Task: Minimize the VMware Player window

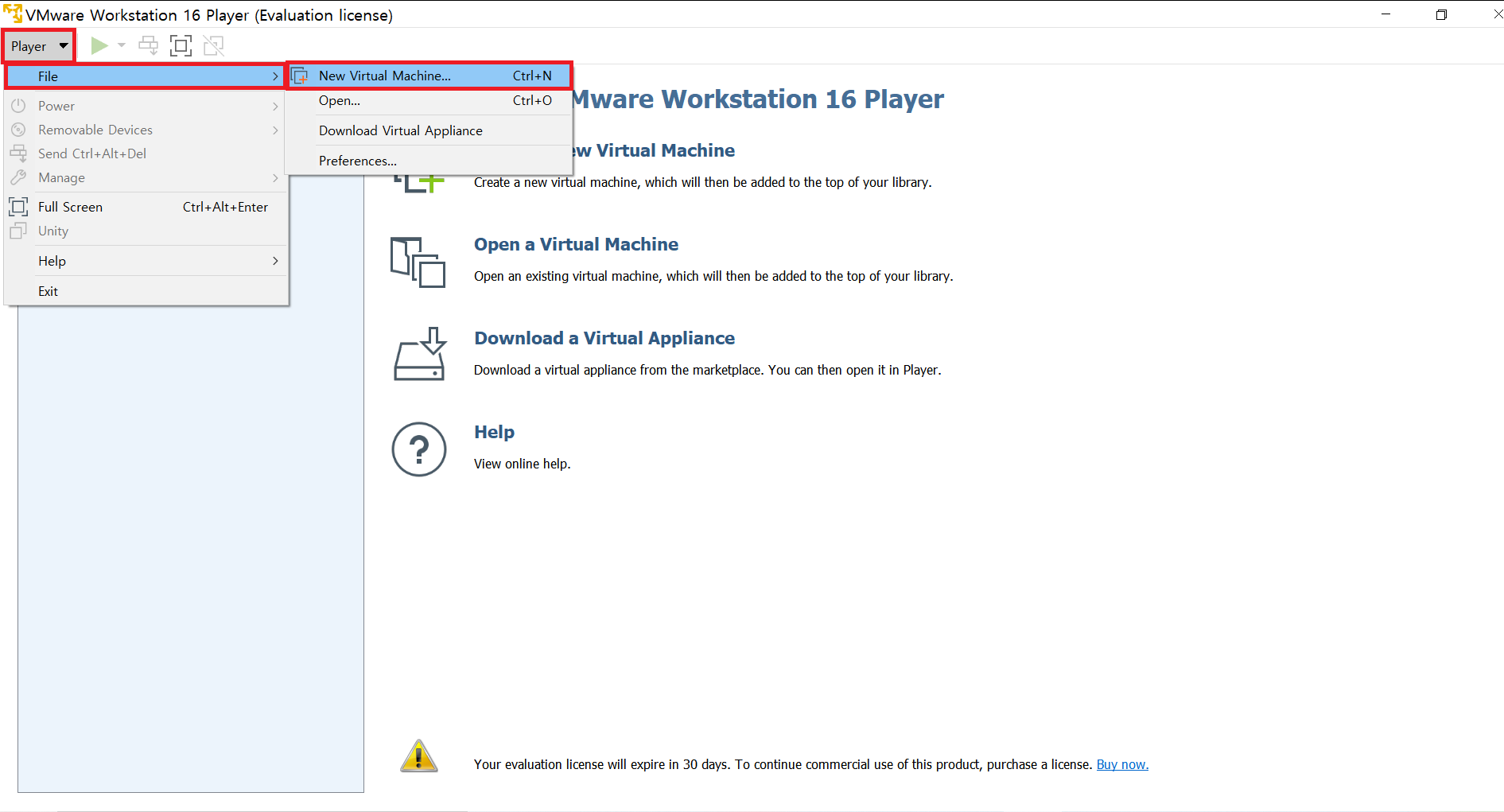Action: (1385, 14)
